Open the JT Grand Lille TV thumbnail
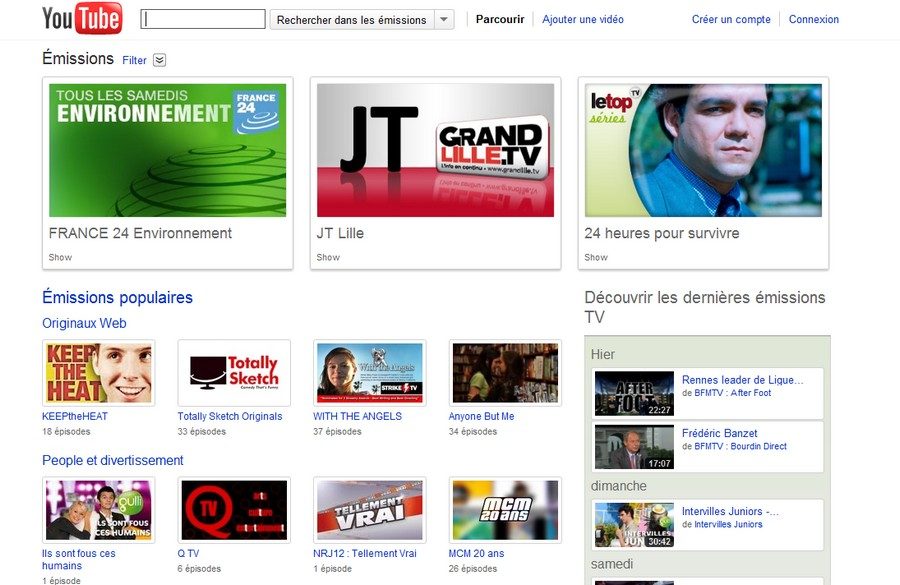This screenshot has width=900, height=585. [x=435, y=150]
